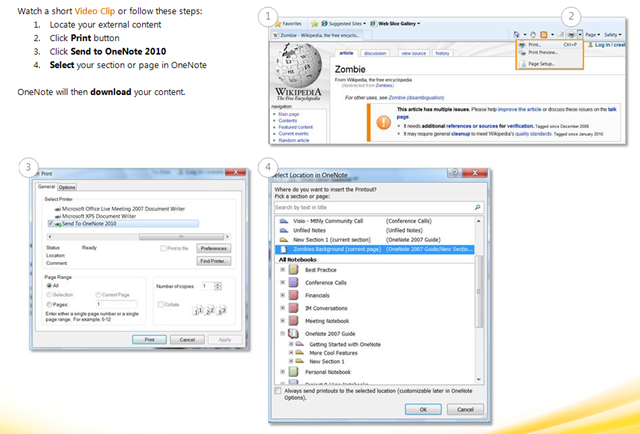Click the Send To OneNote 2010 printer icon
This screenshot has width=640, height=434.
[55, 223]
